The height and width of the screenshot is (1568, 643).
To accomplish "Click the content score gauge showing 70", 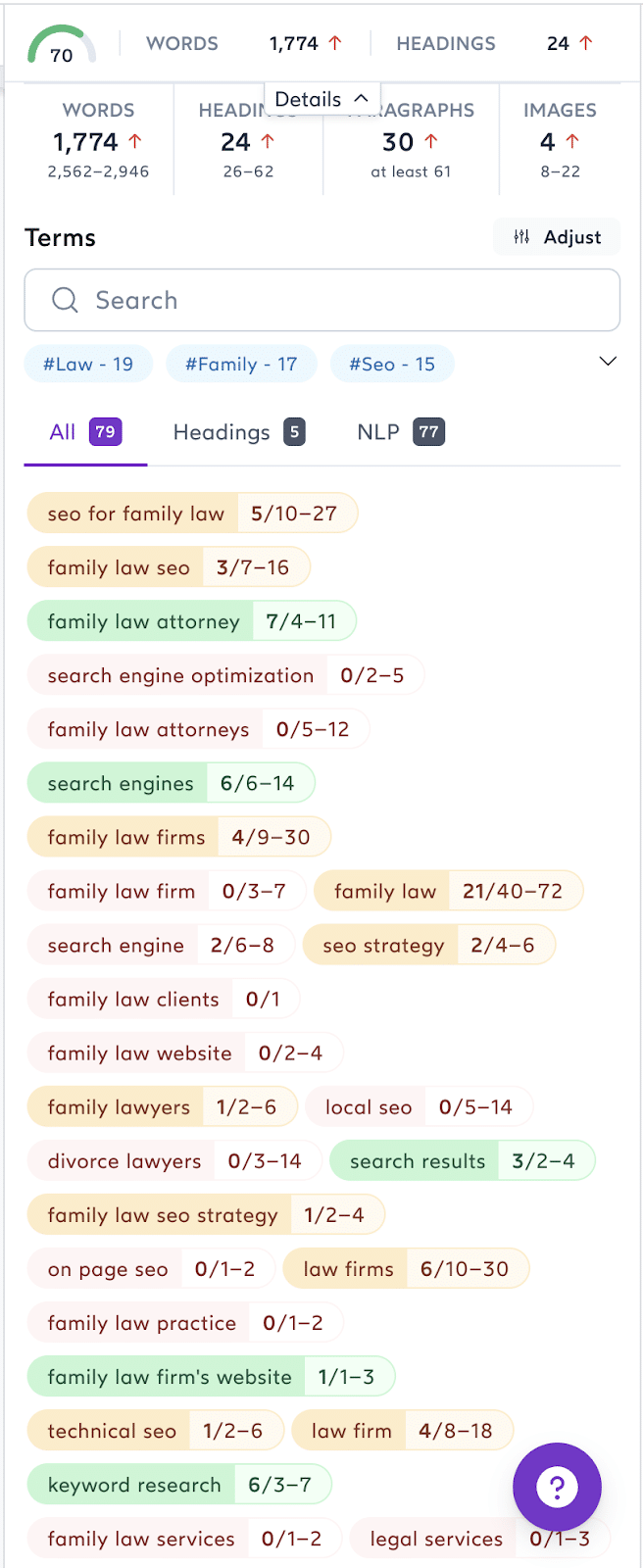I will click(62, 45).
